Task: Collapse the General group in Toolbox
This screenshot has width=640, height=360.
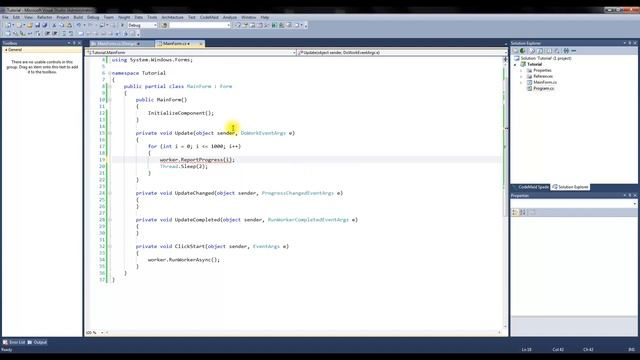Action: click(6, 50)
